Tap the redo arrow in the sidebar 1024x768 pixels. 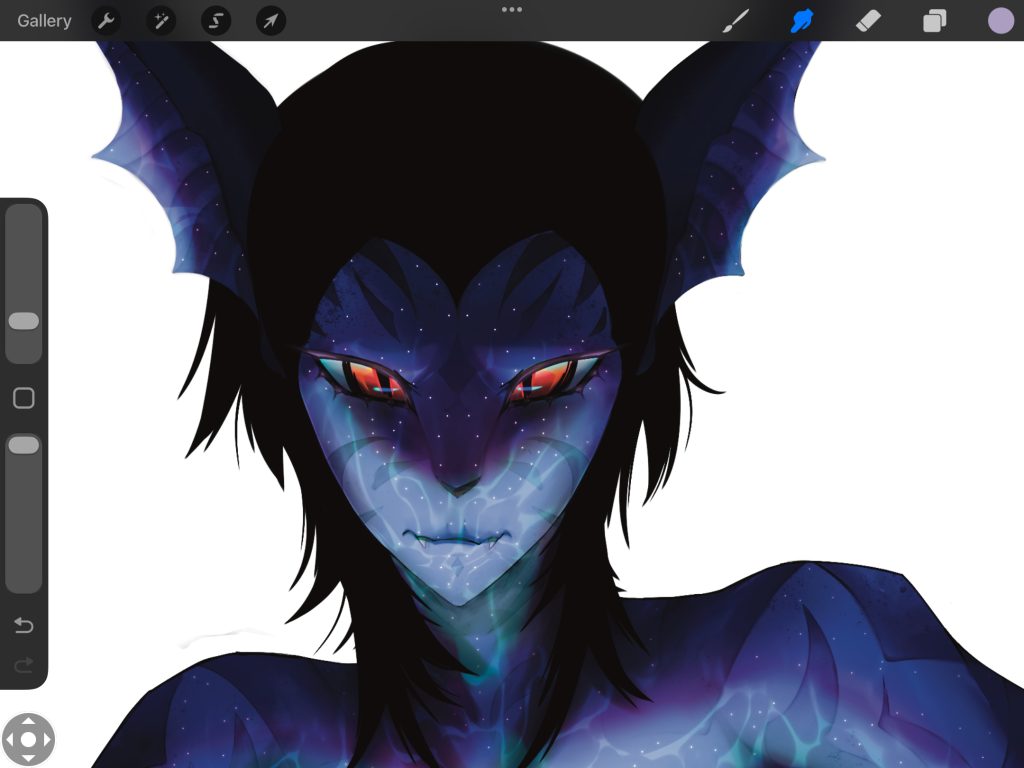(23, 665)
